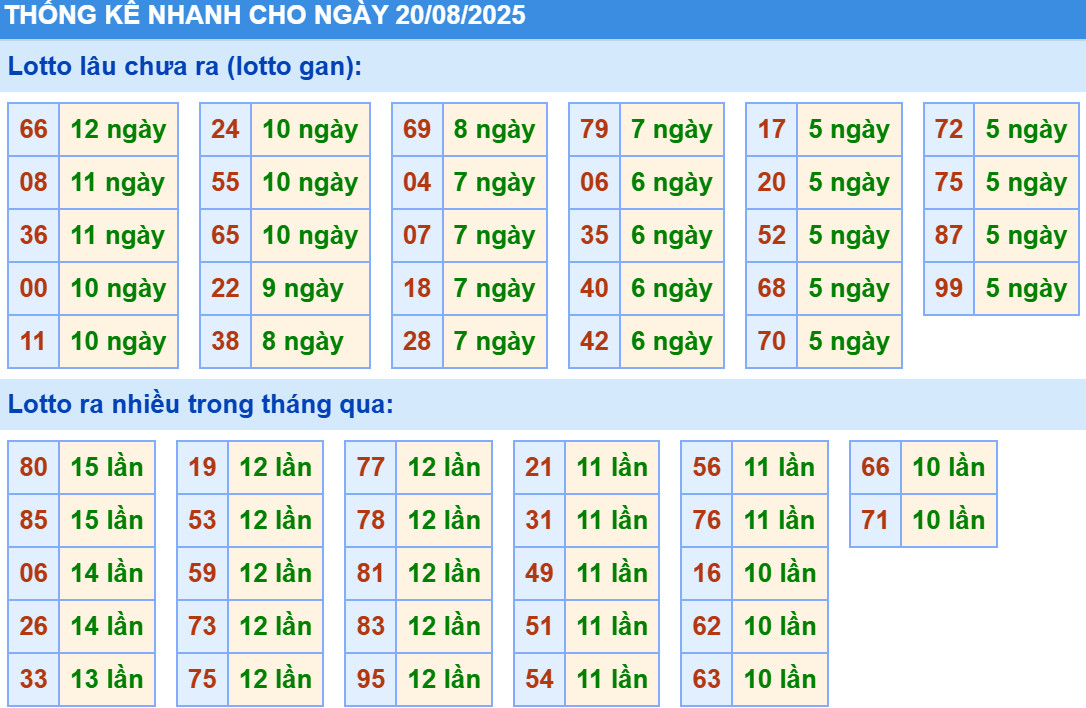Click number 63 showing 10 lần

coord(706,680)
